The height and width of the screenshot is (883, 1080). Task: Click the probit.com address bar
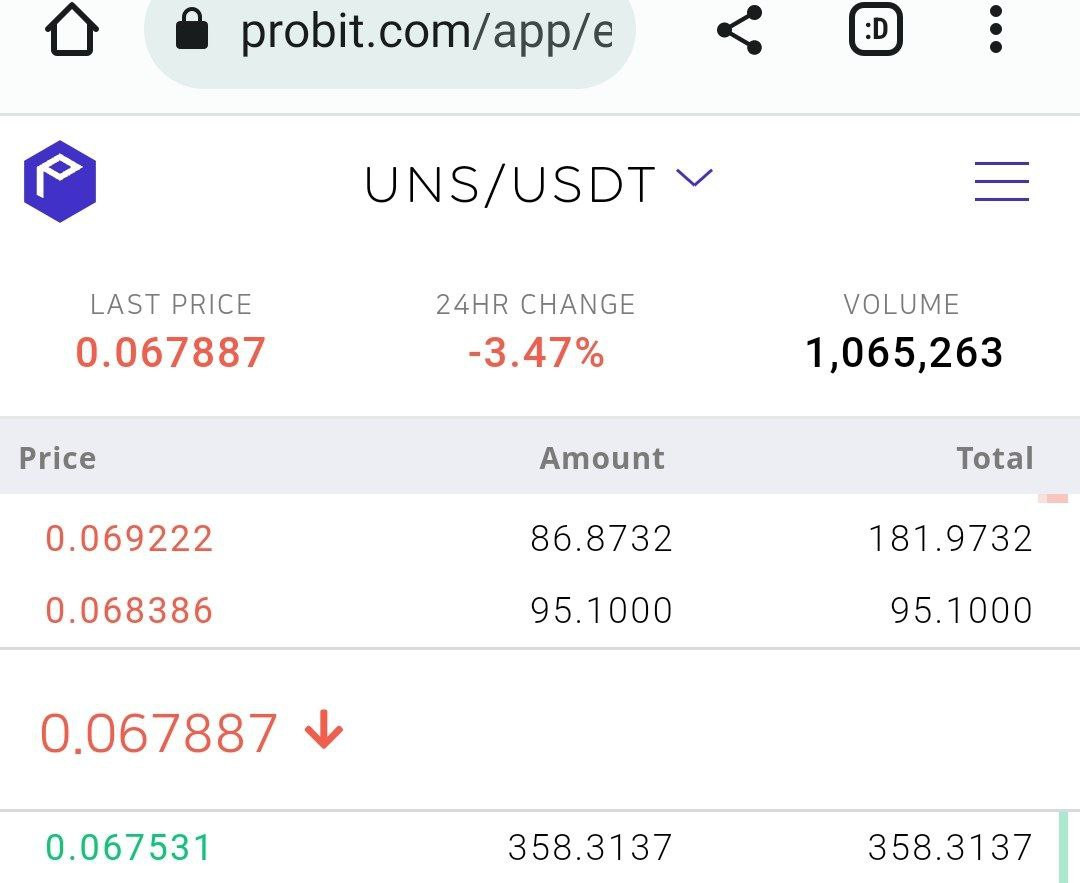tap(389, 32)
